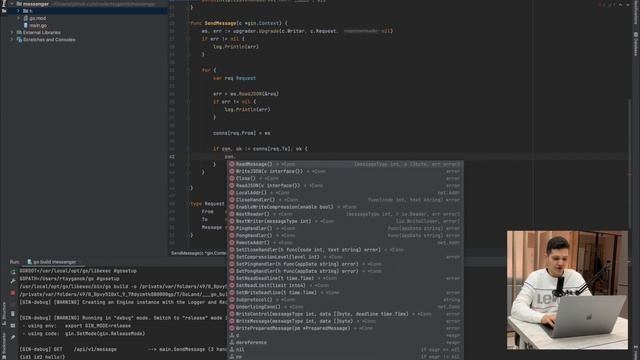Click GET /api/v1/message console line
This screenshot has height=360, width=640.
pyautogui.click(x=123, y=349)
